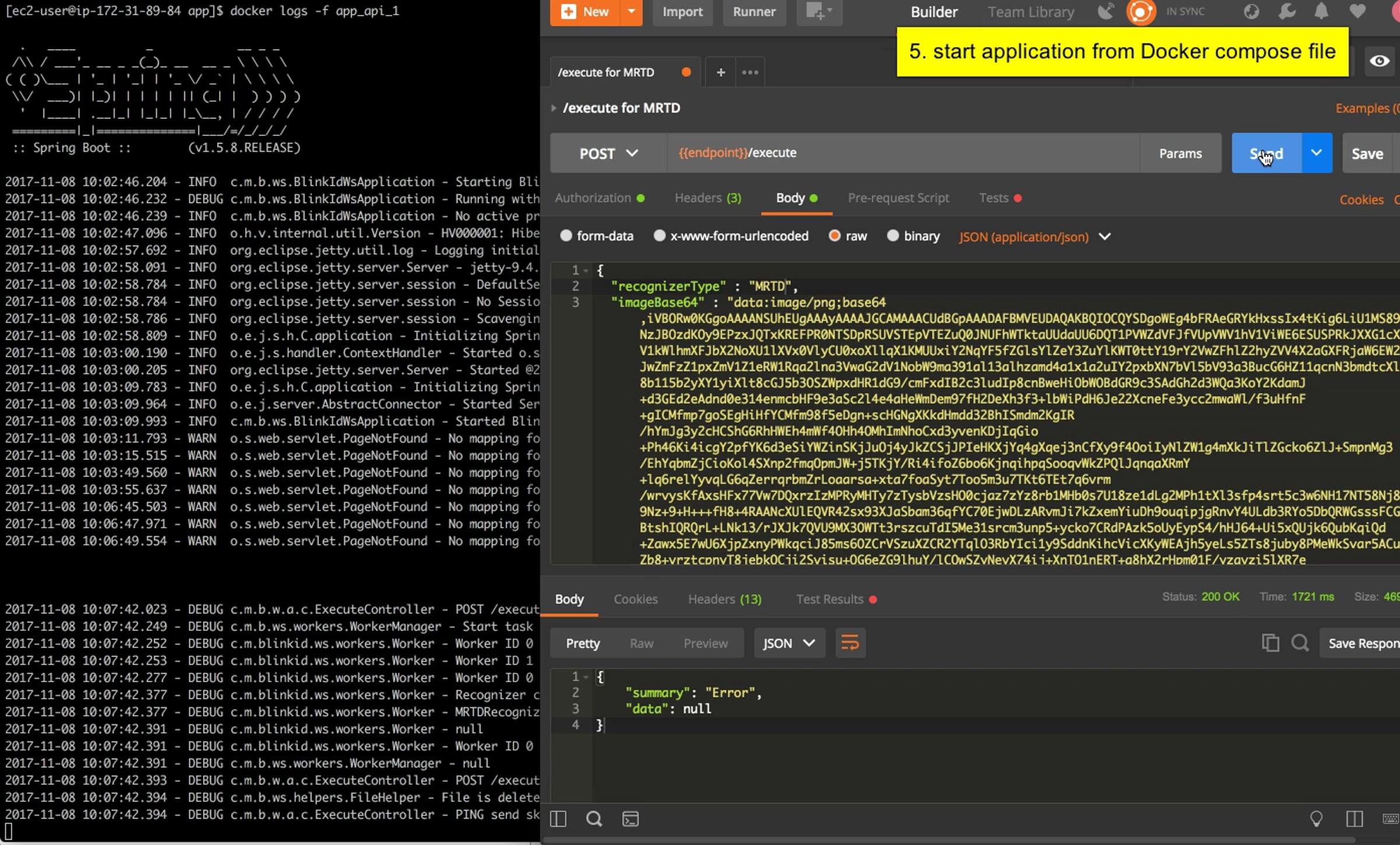1400x845 pixels.
Task: Copy response with the copy icon
Action: coord(1270,643)
